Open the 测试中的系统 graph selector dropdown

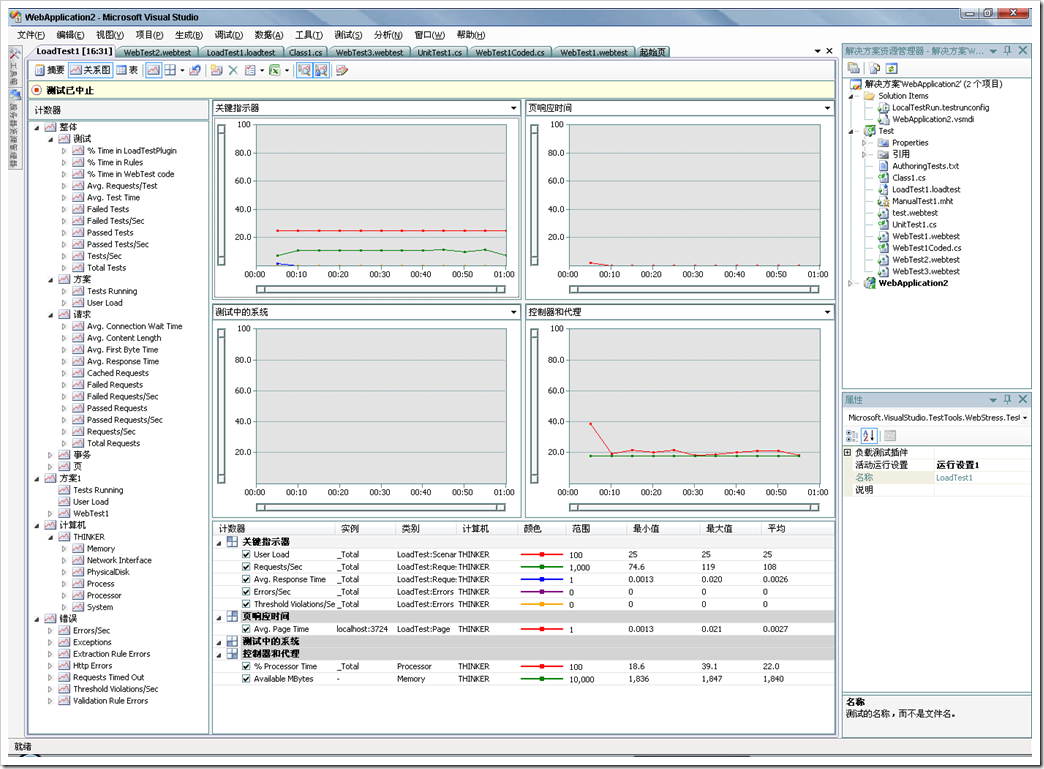point(513,312)
